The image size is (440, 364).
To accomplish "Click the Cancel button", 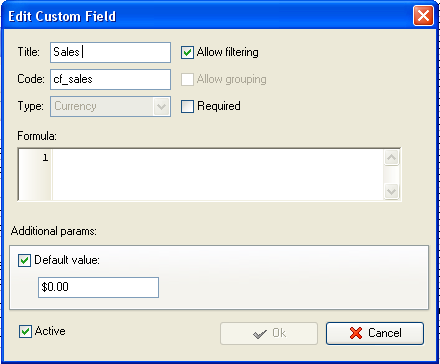I will point(375,333).
